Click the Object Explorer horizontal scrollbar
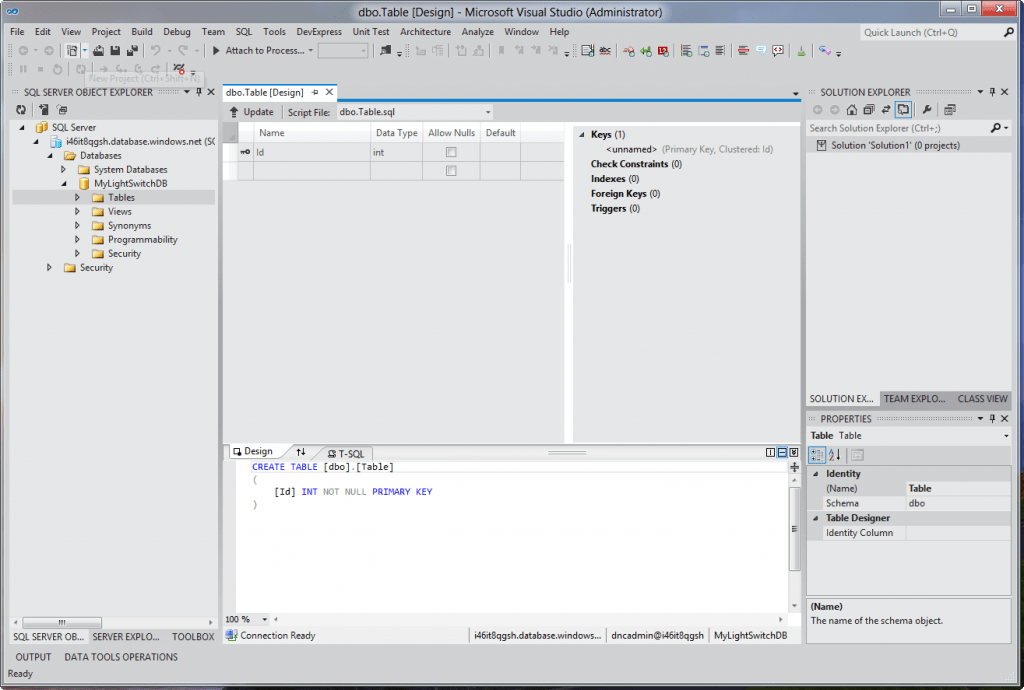Image resolution: width=1024 pixels, height=690 pixels. pyautogui.click(x=62, y=622)
